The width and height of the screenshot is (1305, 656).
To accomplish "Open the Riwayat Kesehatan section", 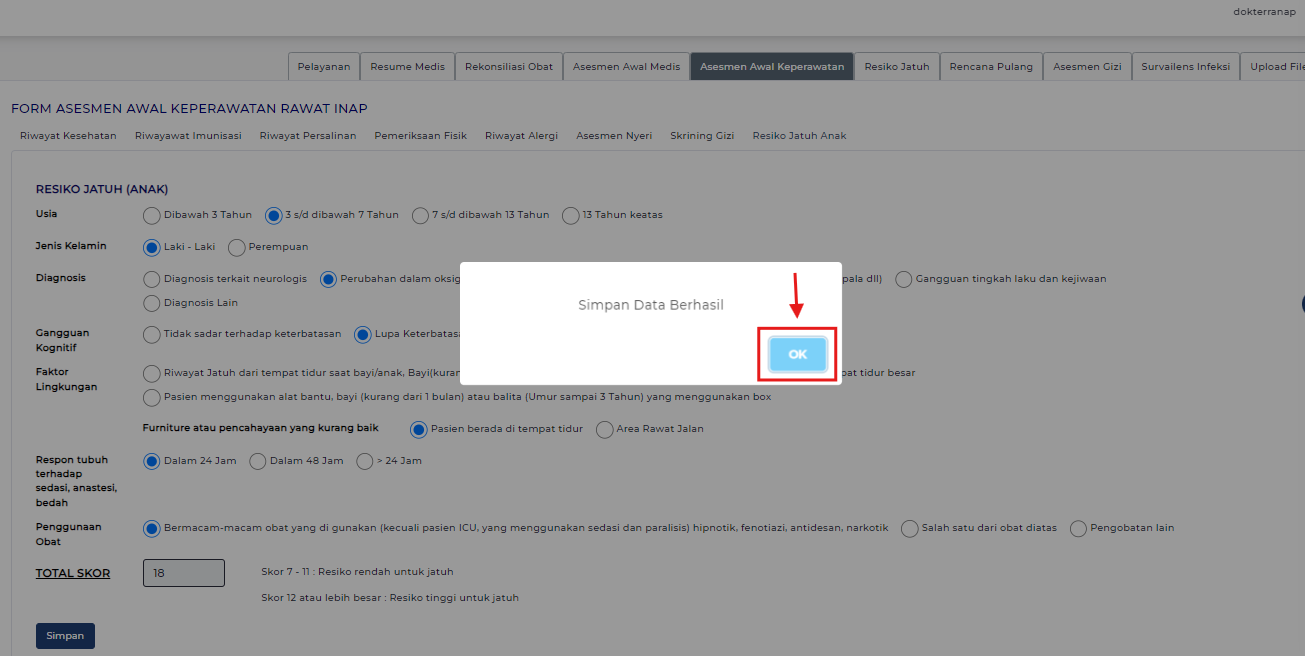I will coord(68,136).
